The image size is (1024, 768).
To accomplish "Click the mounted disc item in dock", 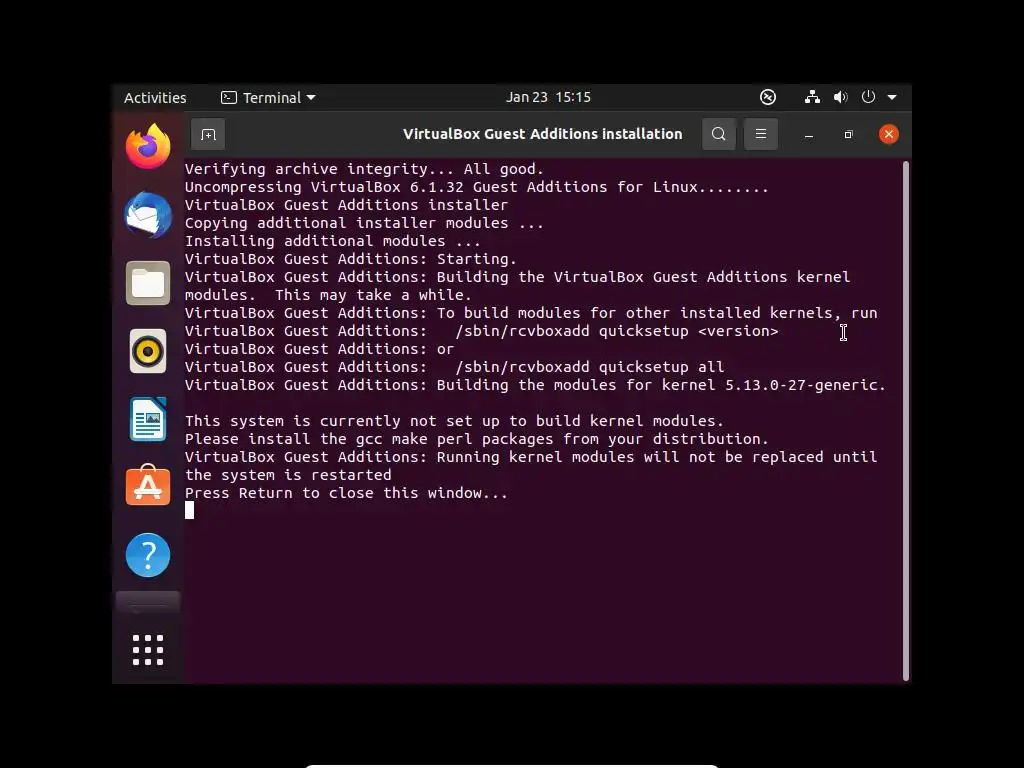I will [x=148, y=601].
